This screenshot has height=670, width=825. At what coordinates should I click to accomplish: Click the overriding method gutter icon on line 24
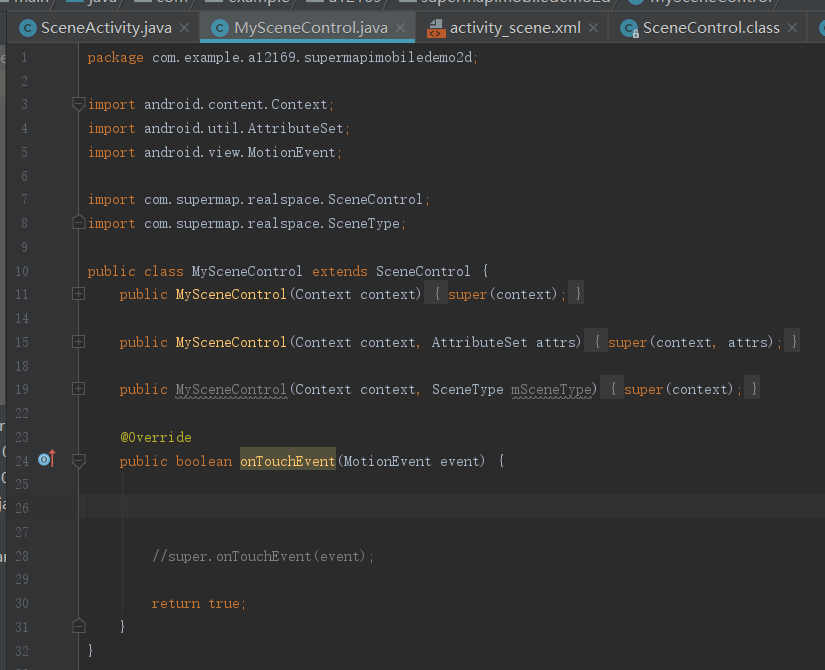46,459
